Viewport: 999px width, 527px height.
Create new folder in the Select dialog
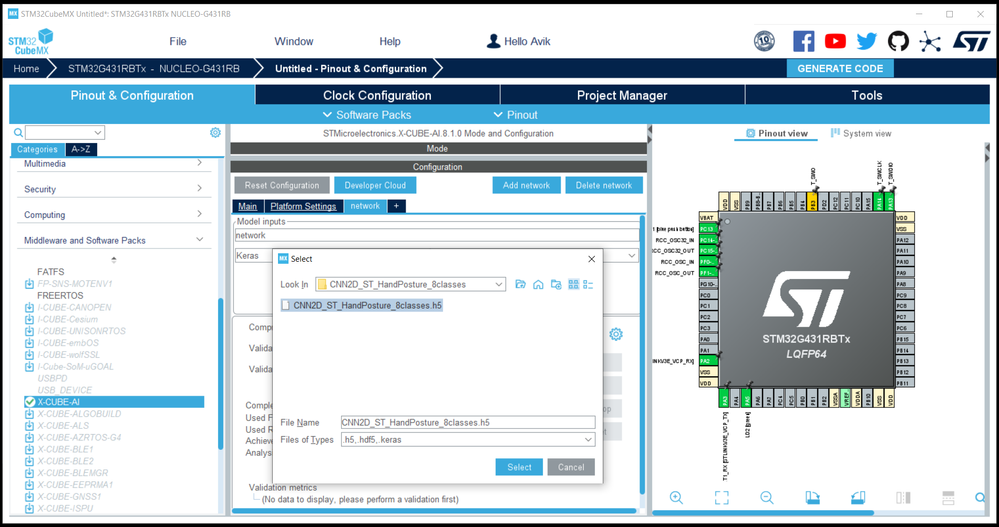[x=556, y=284]
